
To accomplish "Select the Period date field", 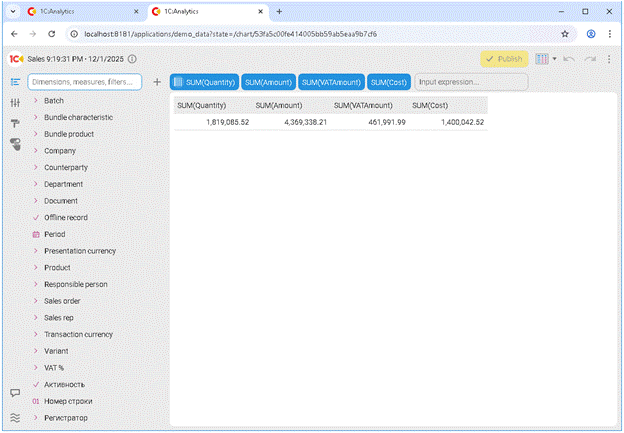I will pyautogui.click(x=54, y=234).
